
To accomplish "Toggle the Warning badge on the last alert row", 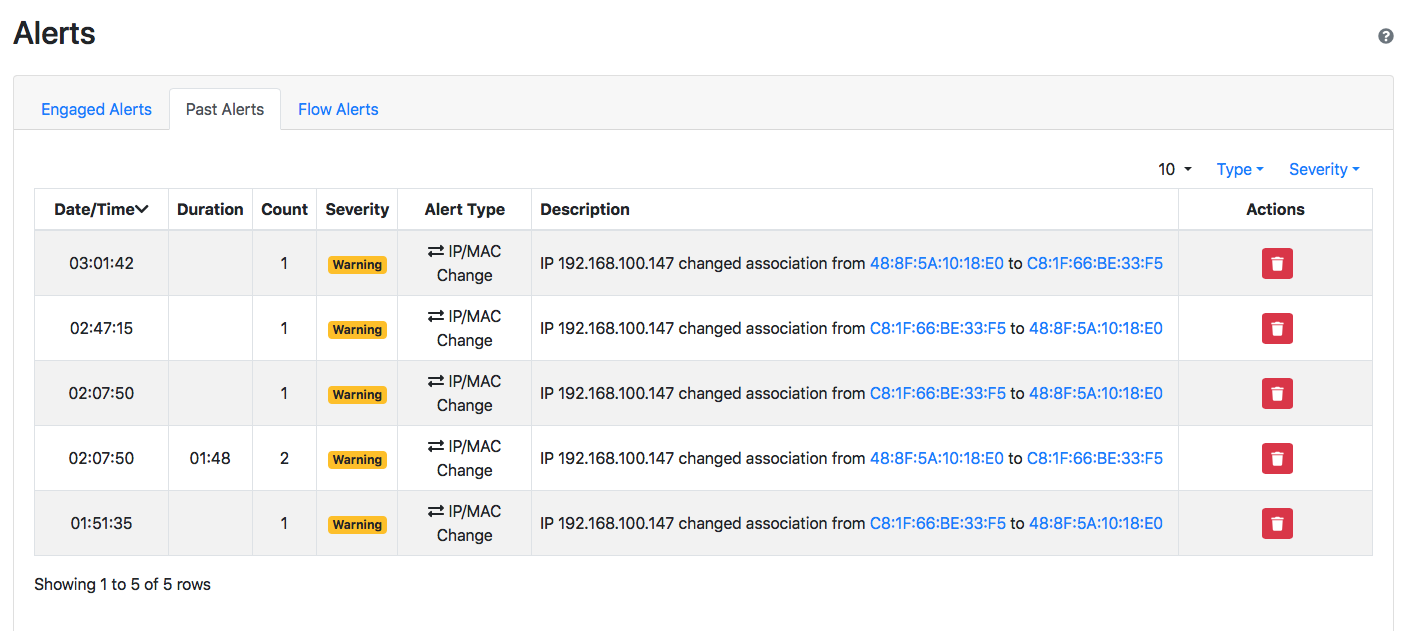I will pyautogui.click(x=357, y=523).
